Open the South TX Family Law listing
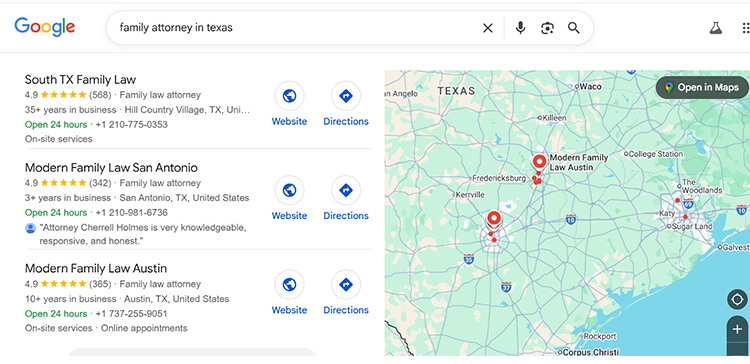Image resolution: width=750 pixels, height=364 pixels. 80,79
